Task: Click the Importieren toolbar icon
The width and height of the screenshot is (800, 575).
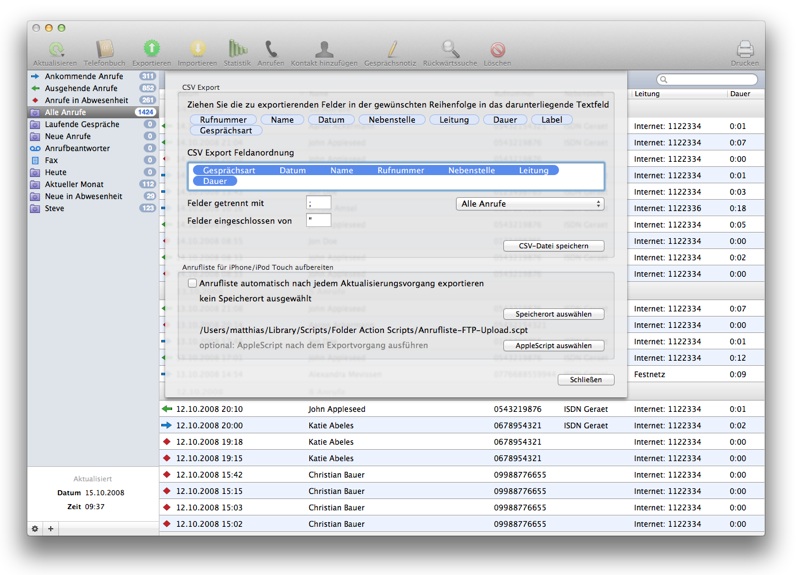Action: point(197,49)
